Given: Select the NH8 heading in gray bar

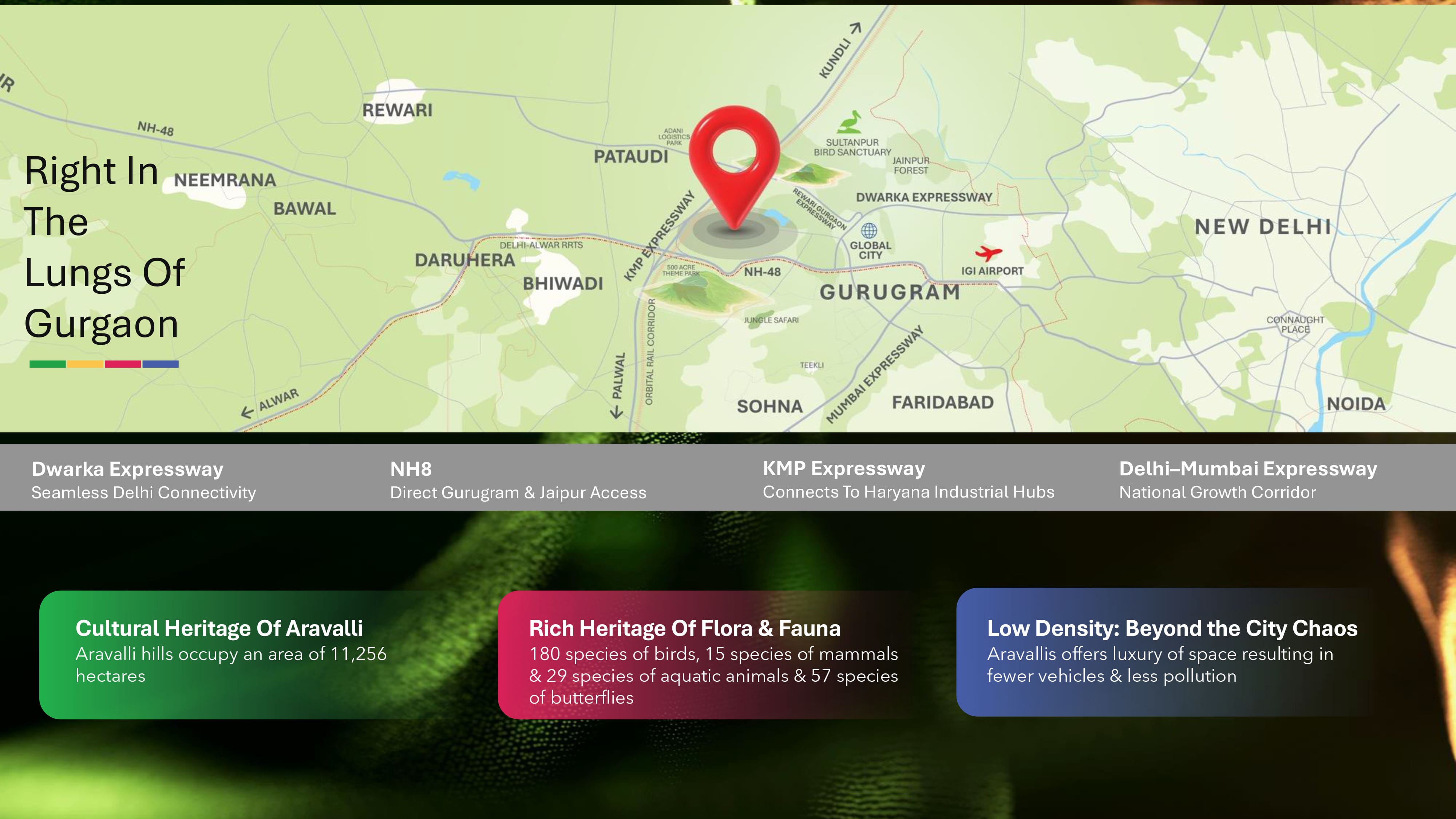Looking at the screenshot, I should [411, 469].
